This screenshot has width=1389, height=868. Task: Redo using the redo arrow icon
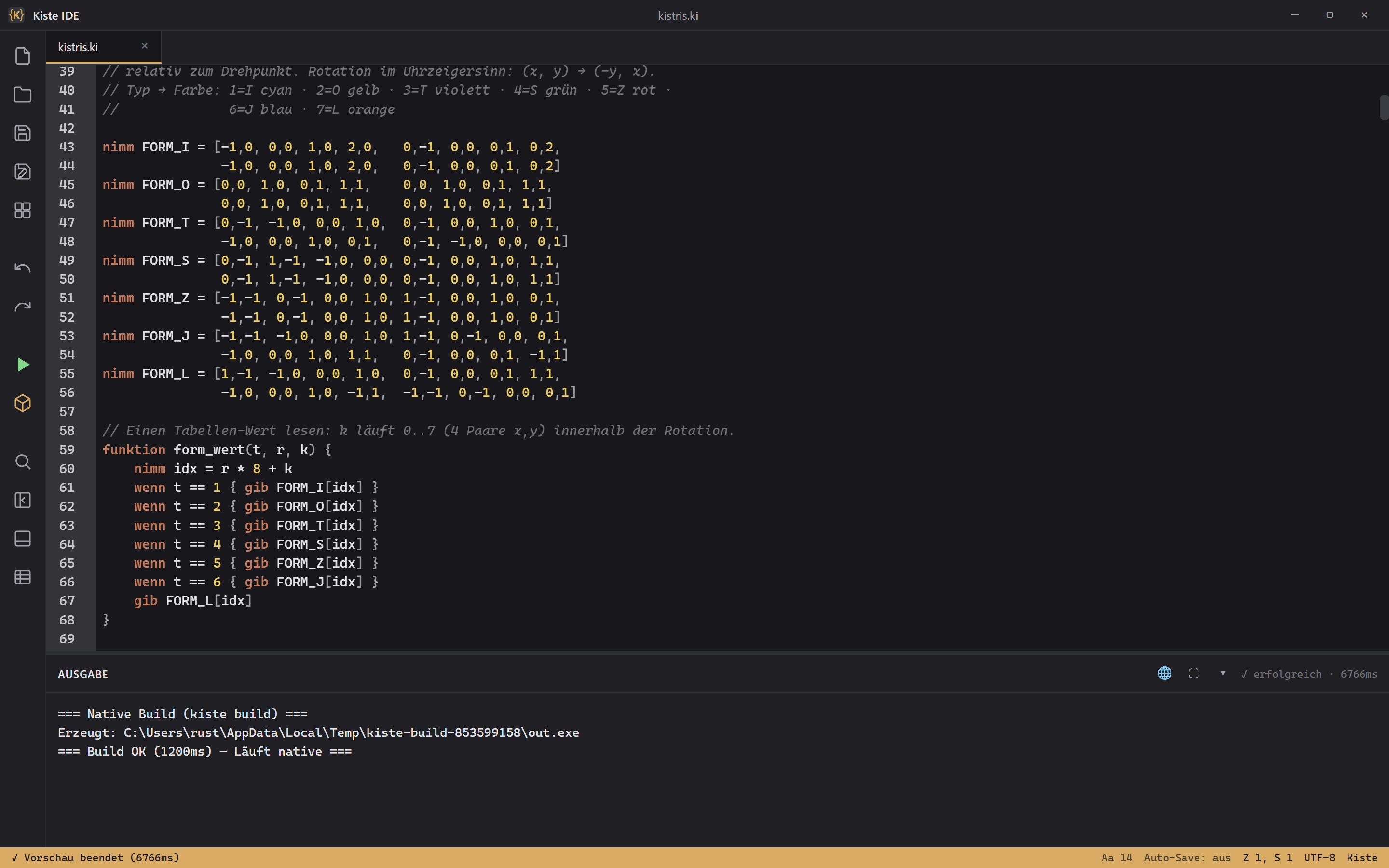point(22,307)
